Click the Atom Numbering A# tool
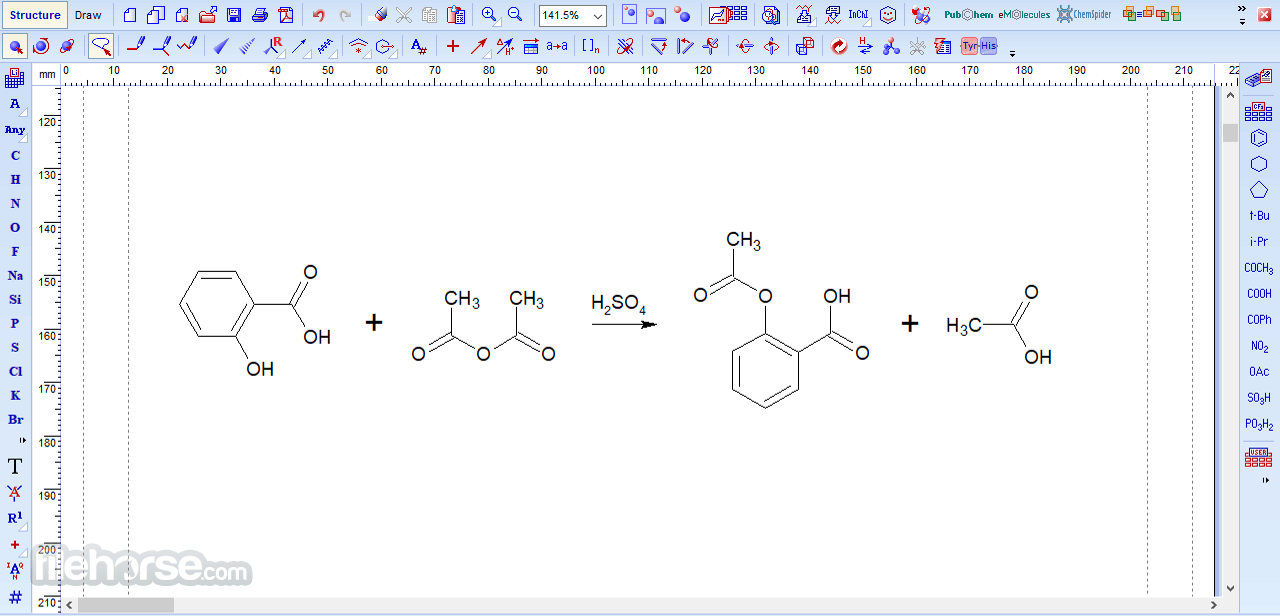The width and height of the screenshot is (1280, 616). click(x=419, y=46)
